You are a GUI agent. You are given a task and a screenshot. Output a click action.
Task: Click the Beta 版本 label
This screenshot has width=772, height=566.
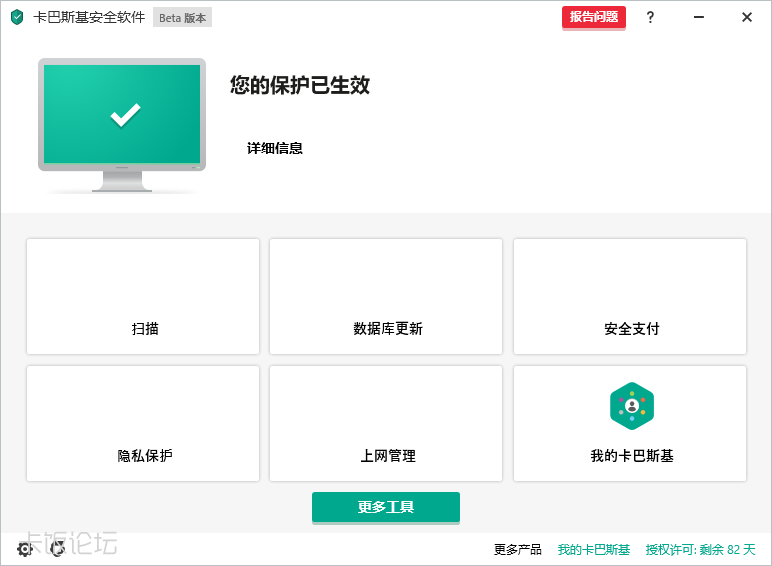click(x=182, y=18)
